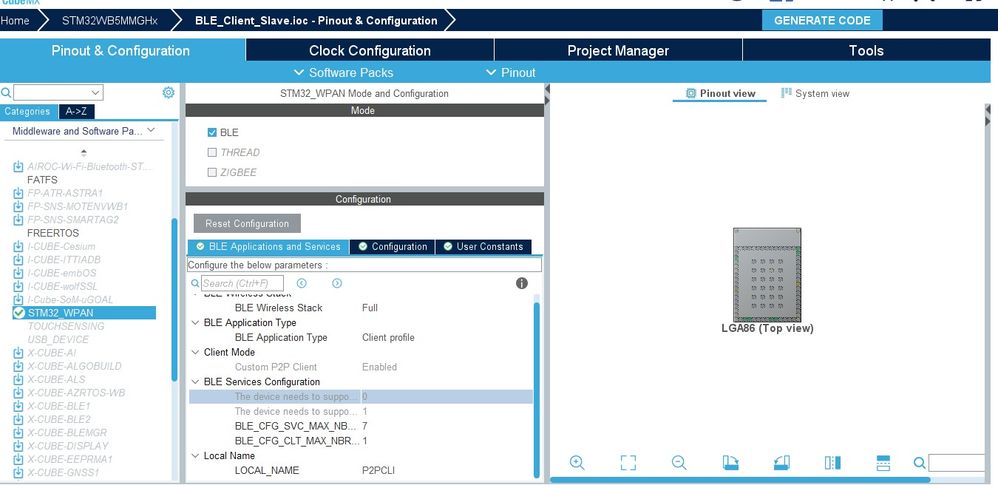Image resolution: width=998 pixels, height=488 pixels.
Task: Switch to Clock Configuration tab
Action: [x=370, y=50]
